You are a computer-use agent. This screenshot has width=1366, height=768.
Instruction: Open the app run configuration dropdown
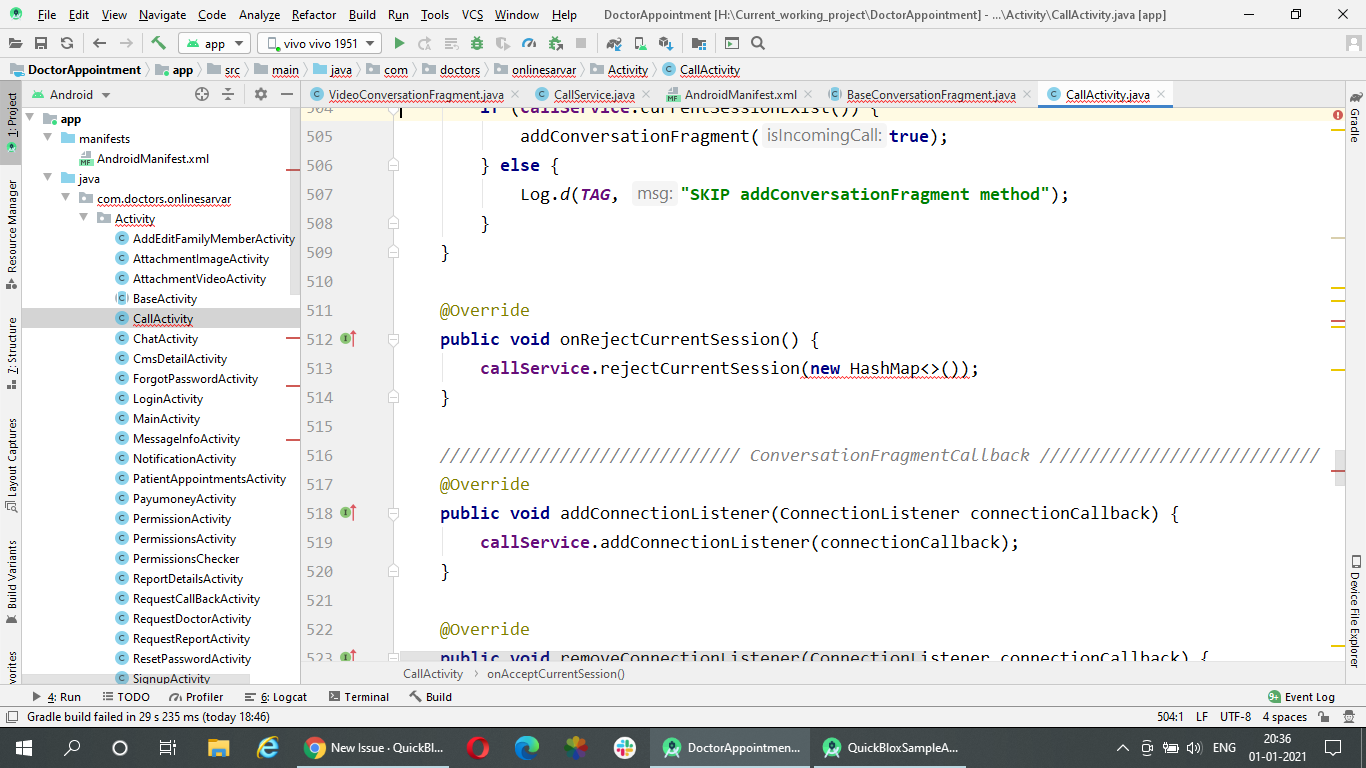(214, 43)
